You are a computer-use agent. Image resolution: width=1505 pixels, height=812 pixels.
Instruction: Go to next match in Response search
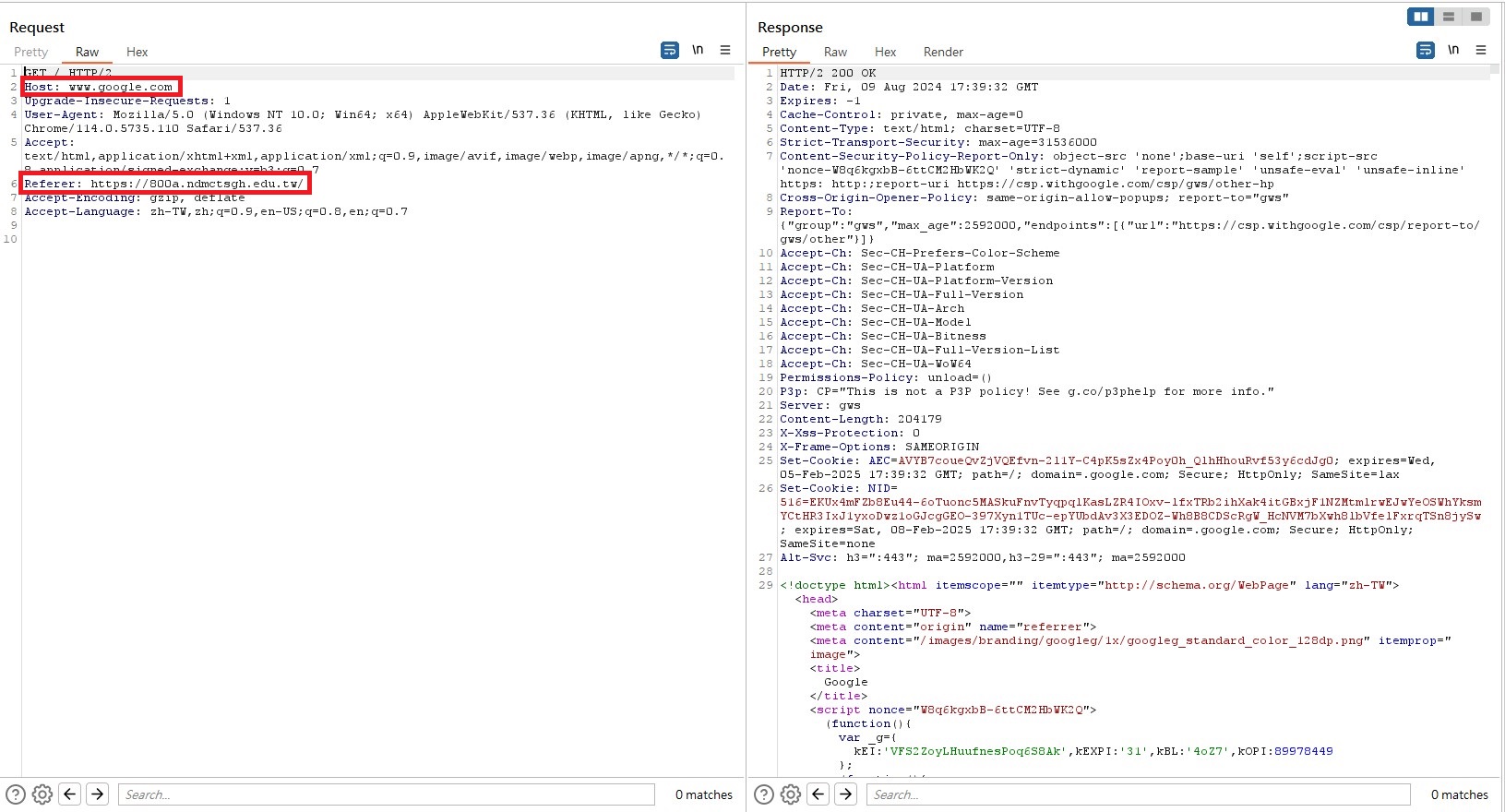tap(846, 794)
